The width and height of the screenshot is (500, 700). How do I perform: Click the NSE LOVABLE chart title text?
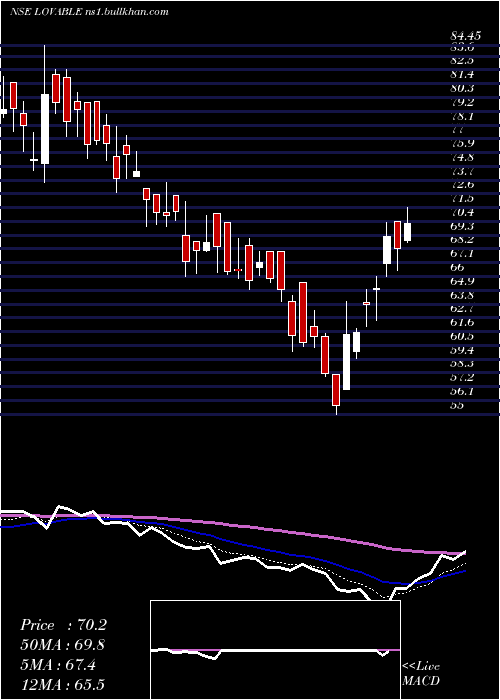click(x=89, y=12)
